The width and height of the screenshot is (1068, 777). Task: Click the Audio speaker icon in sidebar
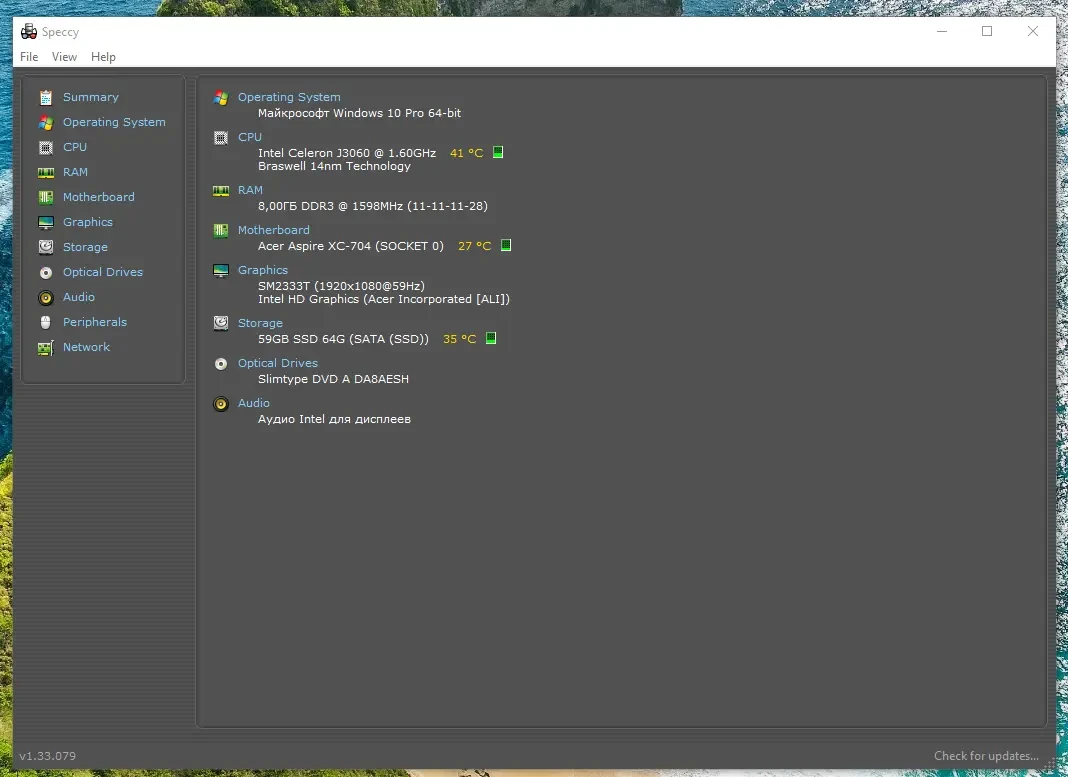[46, 297]
